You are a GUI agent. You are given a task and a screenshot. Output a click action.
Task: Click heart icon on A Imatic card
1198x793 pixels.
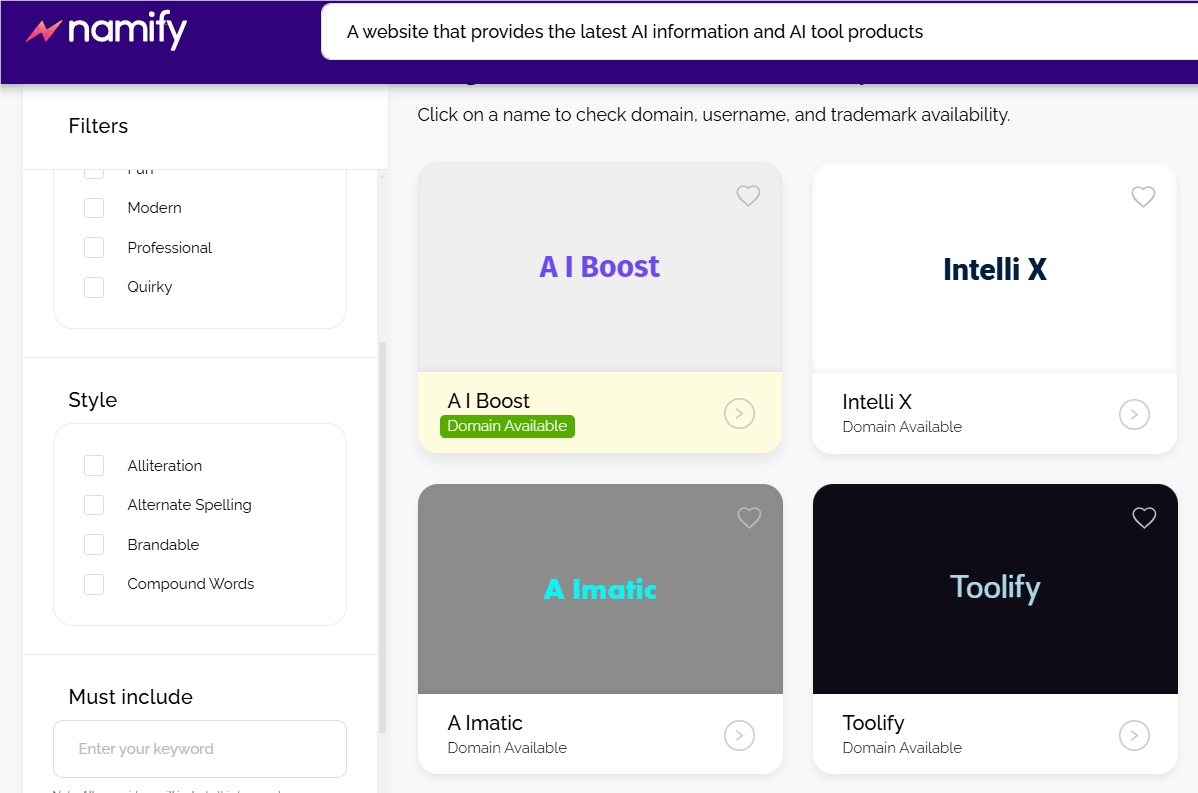coord(749,517)
